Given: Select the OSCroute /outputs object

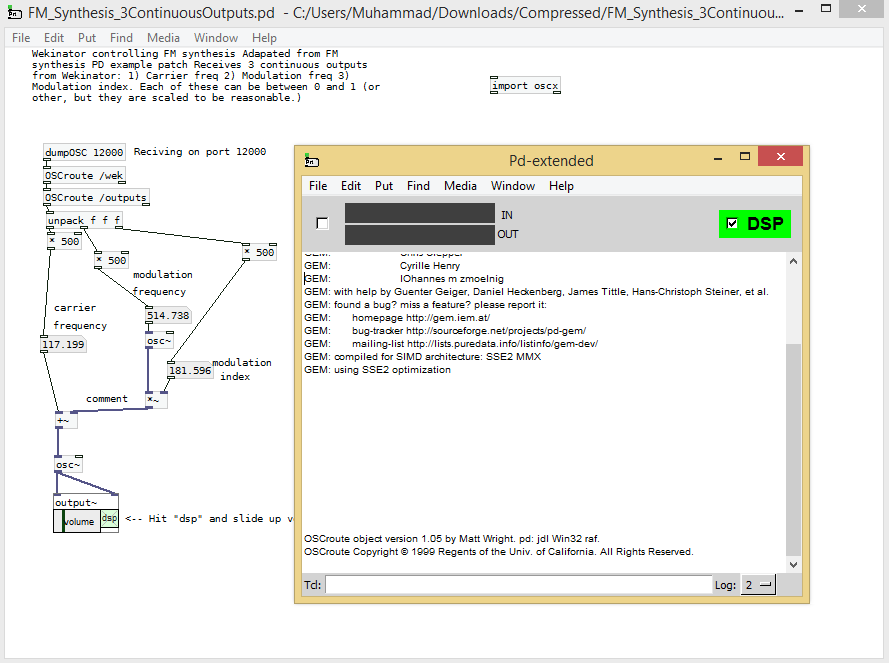Looking at the screenshot, I should [x=96, y=197].
